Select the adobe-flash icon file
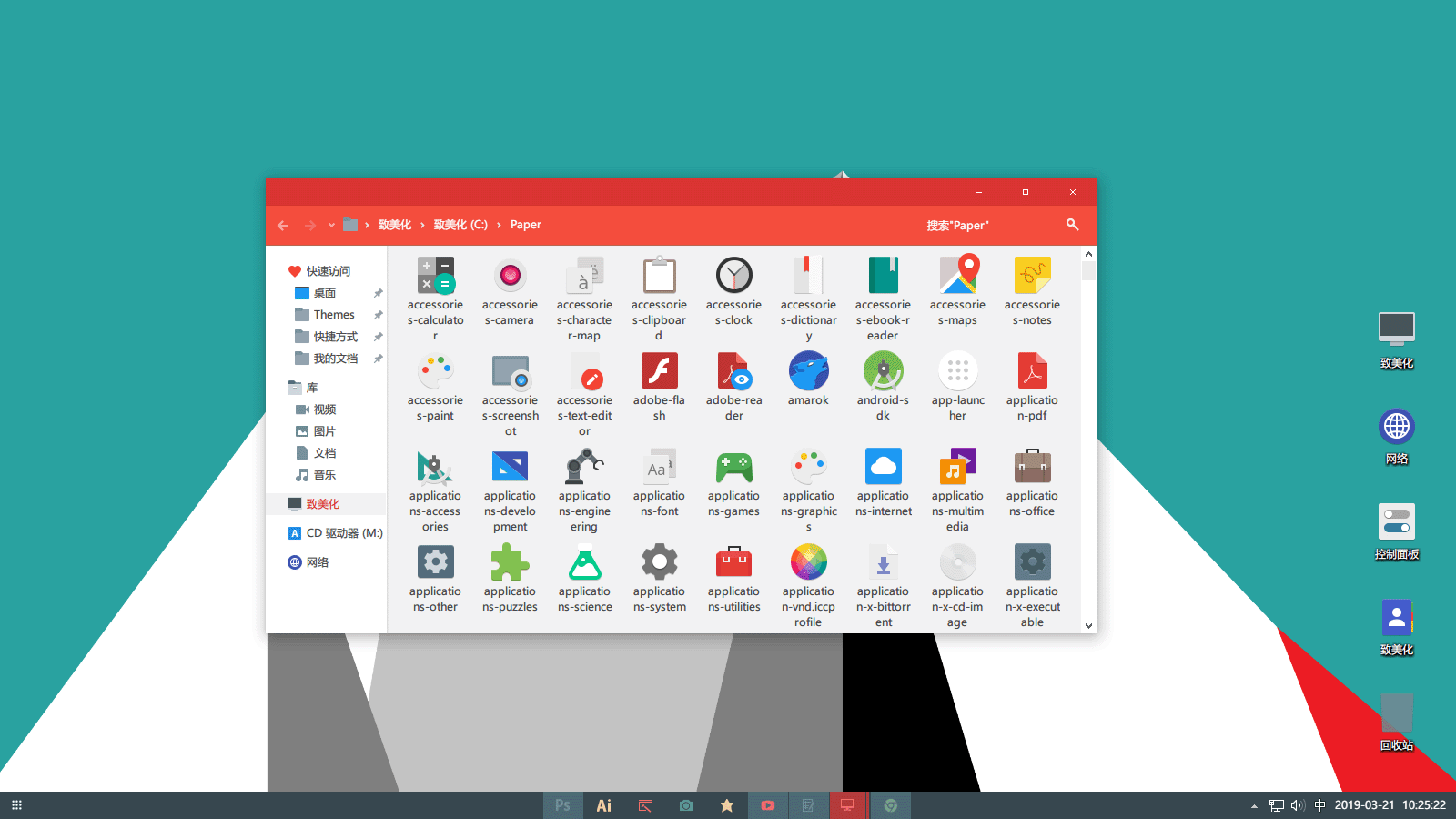 coord(659,387)
